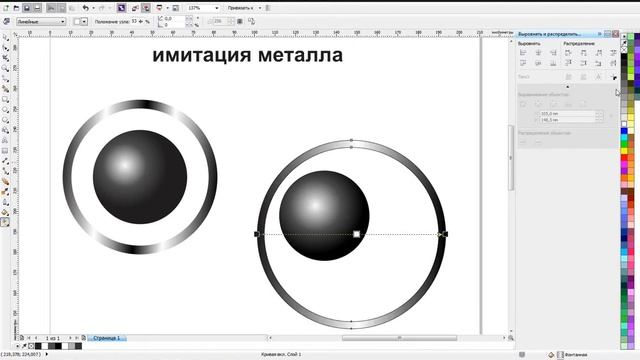Open the purple search content icon
640x360 pixels.
tap(121, 8)
